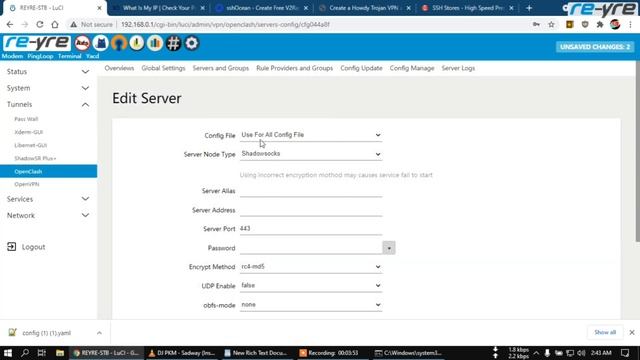Open the orange OpenVPN keyhole icon

[119, 43]
